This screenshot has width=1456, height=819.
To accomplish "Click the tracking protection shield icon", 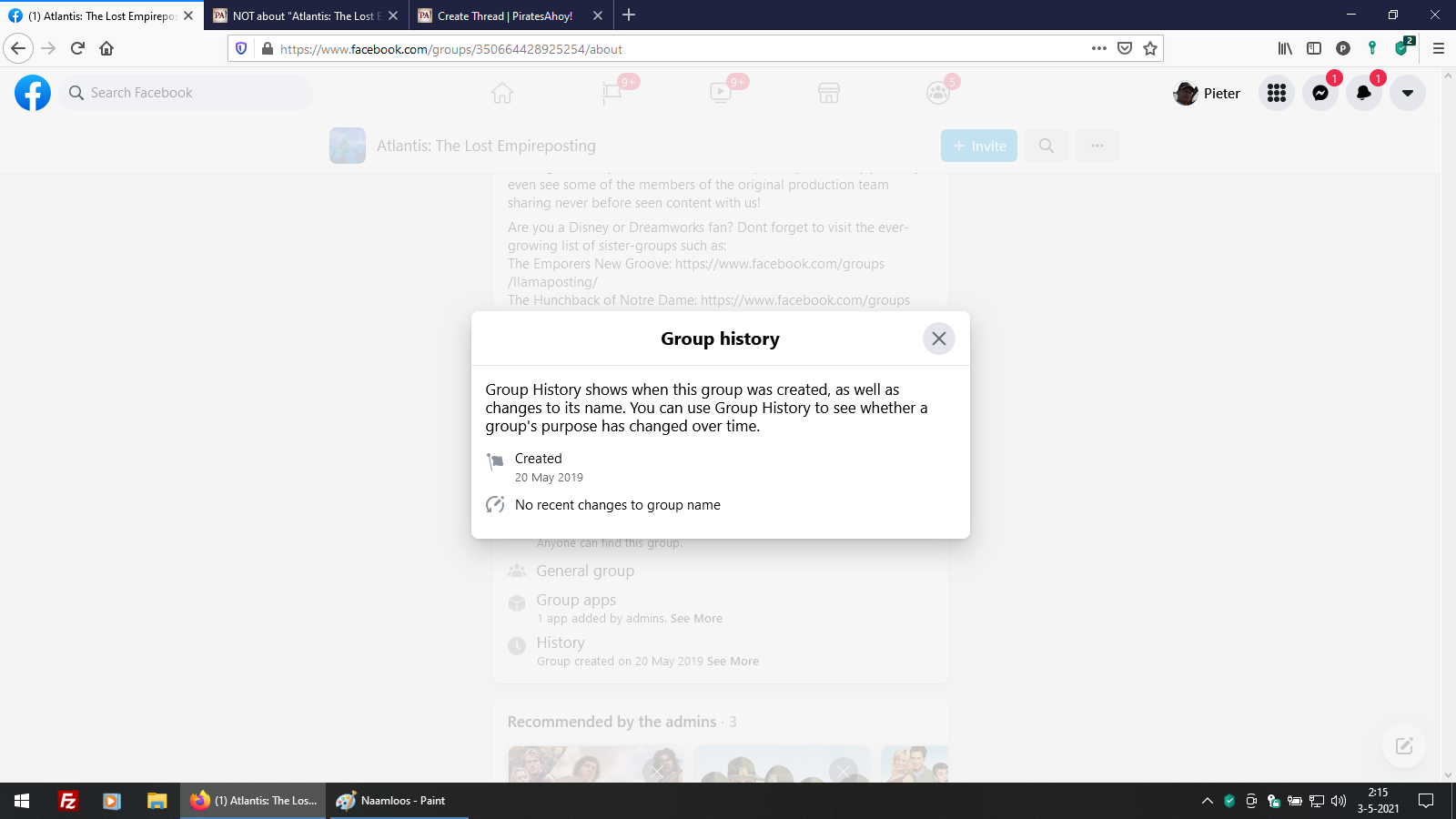I will (x=241, y=48).
